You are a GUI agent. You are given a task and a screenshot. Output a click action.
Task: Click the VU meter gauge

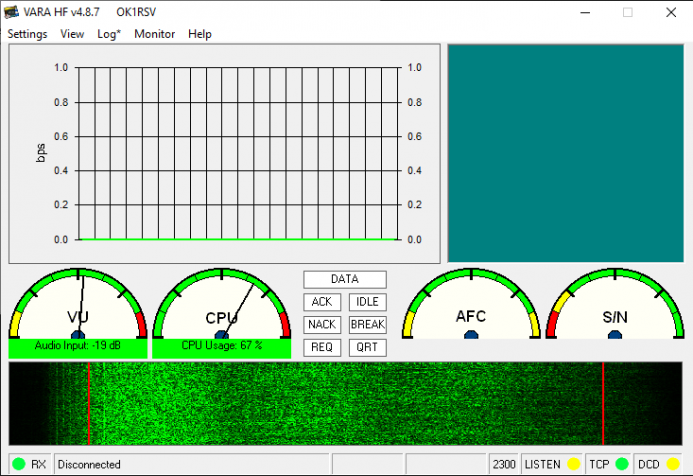coord(78,303)
